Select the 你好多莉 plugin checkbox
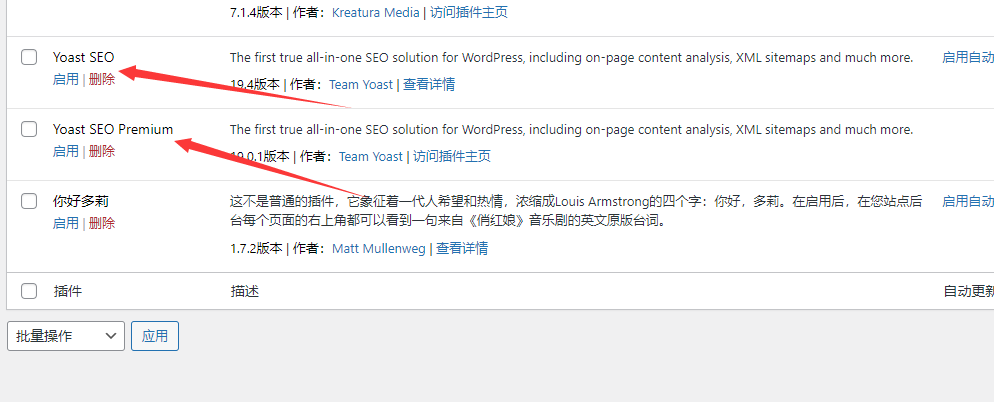994x402 pixels. coord(30,202)
